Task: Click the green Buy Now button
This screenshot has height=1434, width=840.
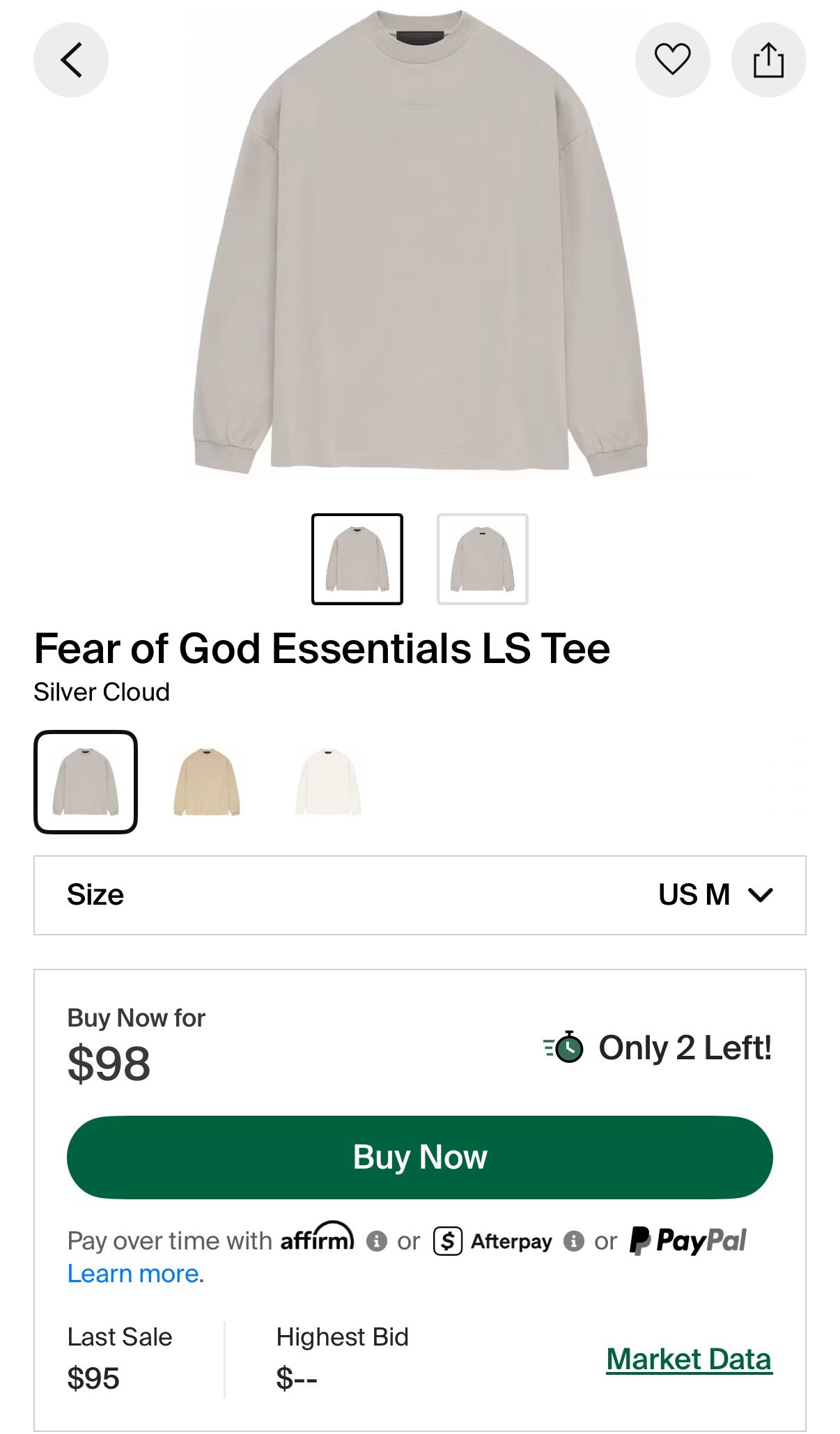Action: point(420,1157)
